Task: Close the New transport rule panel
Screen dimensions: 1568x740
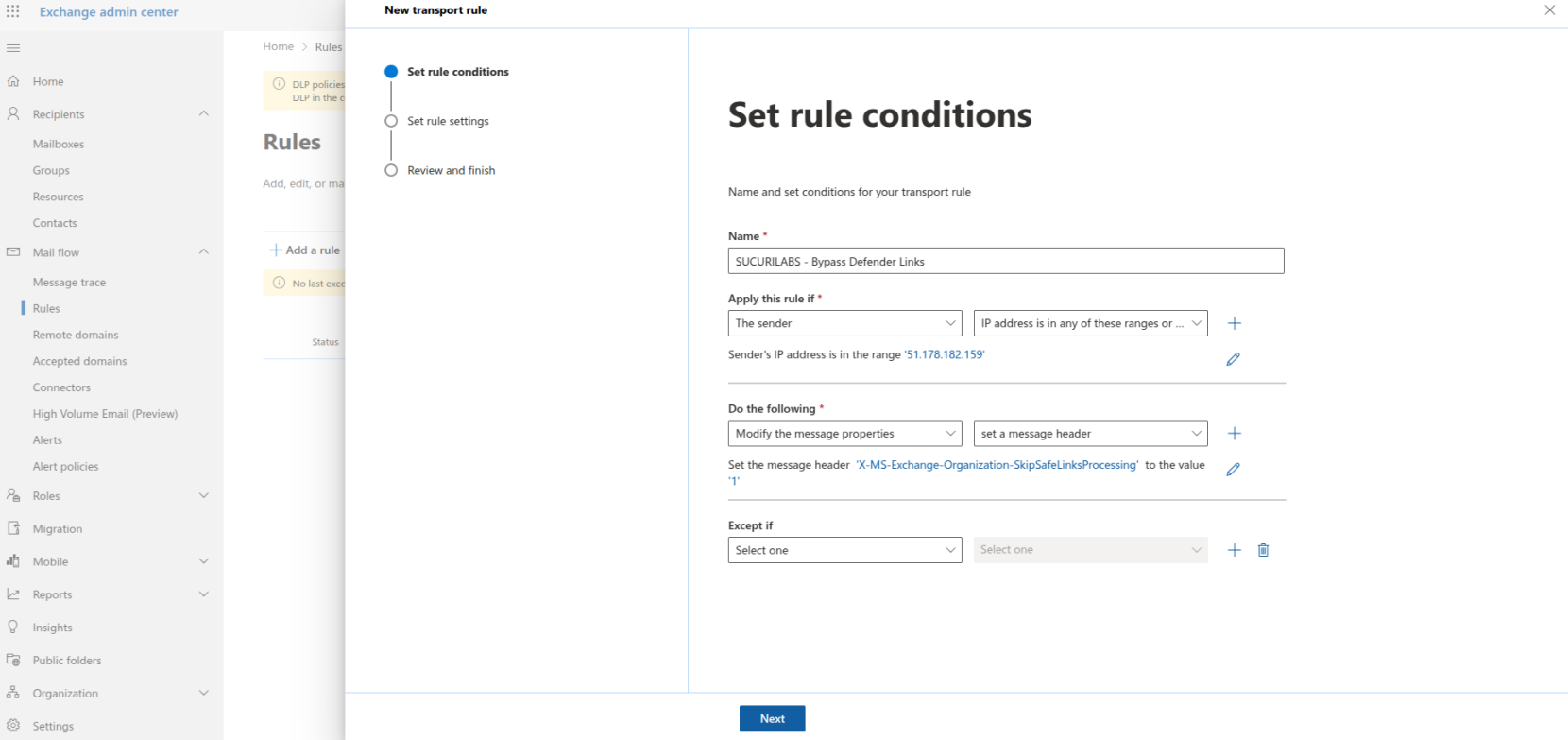Action: [1549, 10]
